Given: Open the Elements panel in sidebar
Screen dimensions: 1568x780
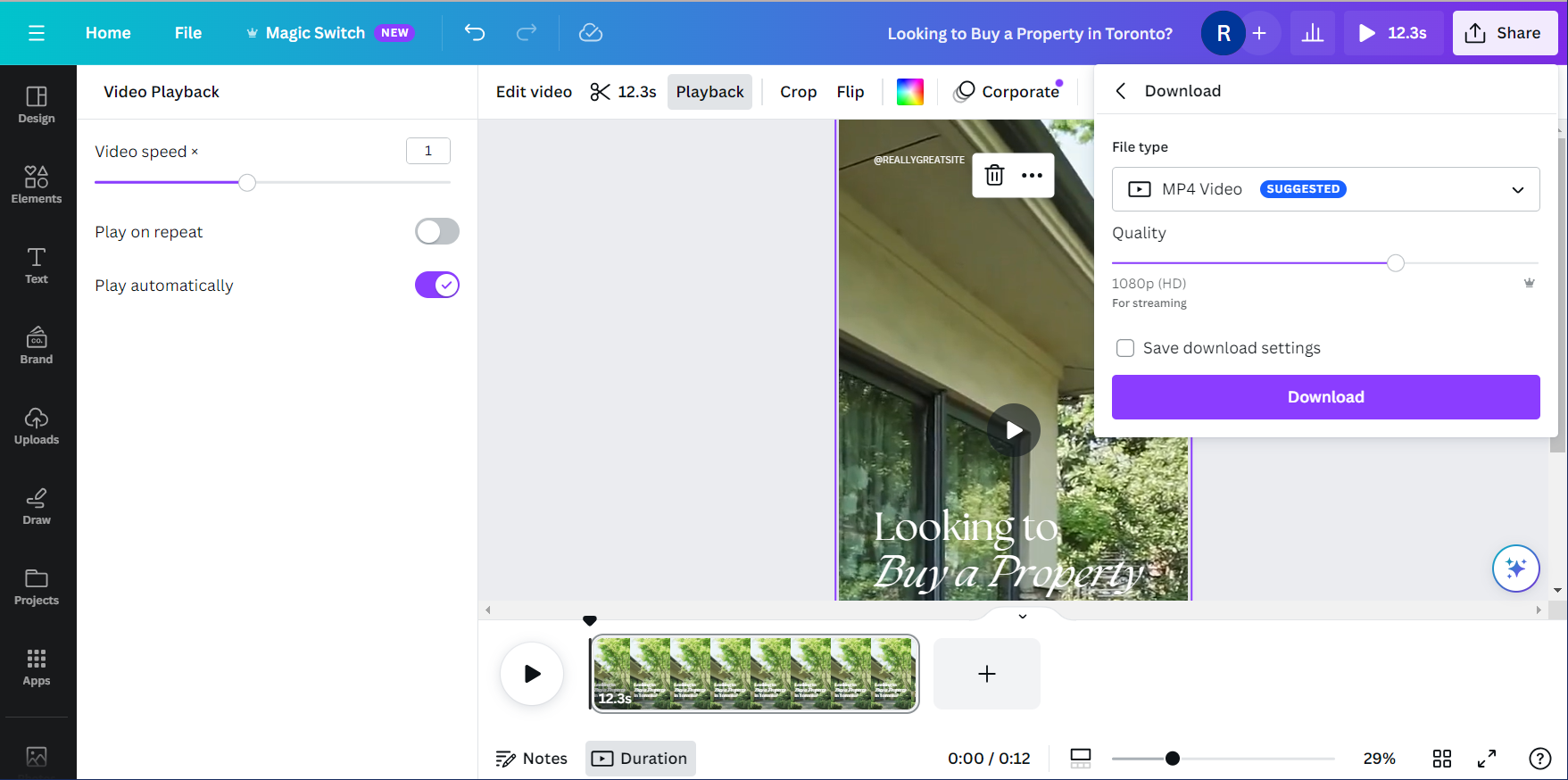Looking at the screenshot, I should [37, 185].
